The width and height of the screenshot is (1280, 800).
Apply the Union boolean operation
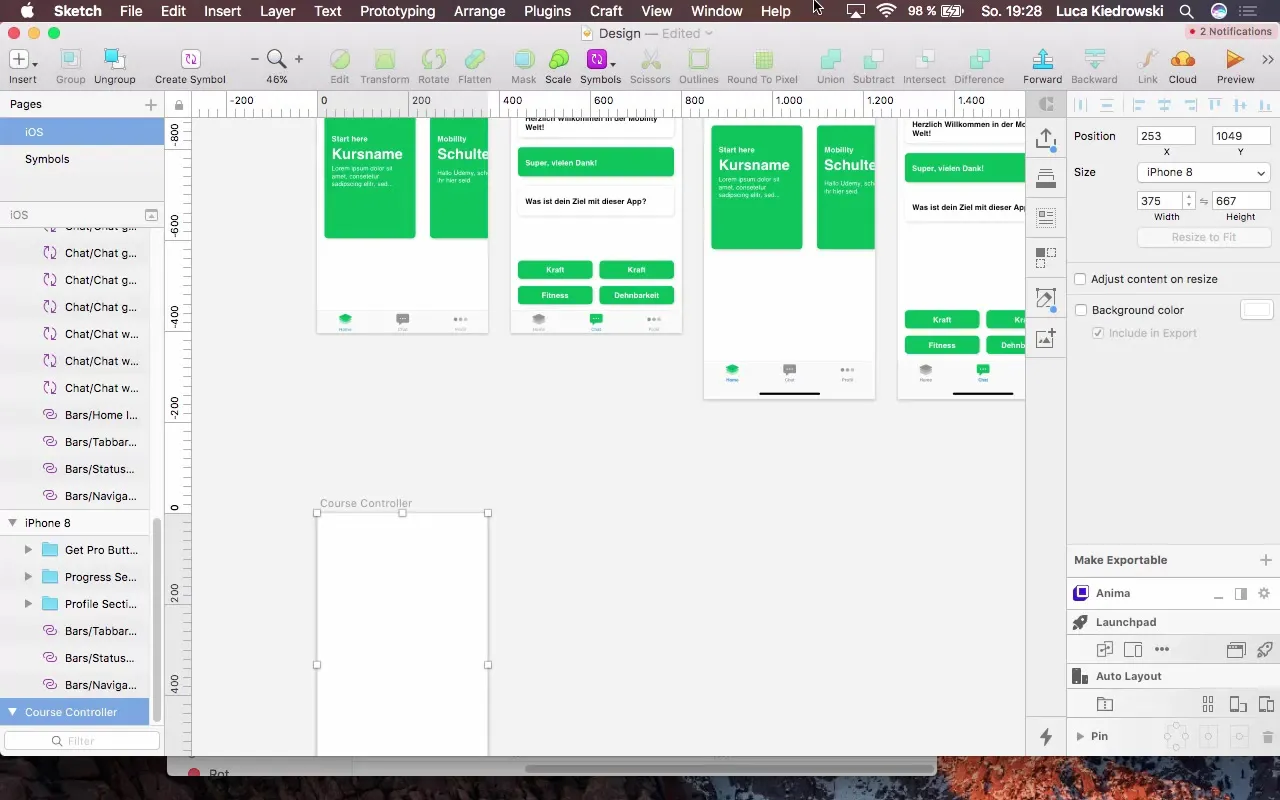[x=830, y=60]
